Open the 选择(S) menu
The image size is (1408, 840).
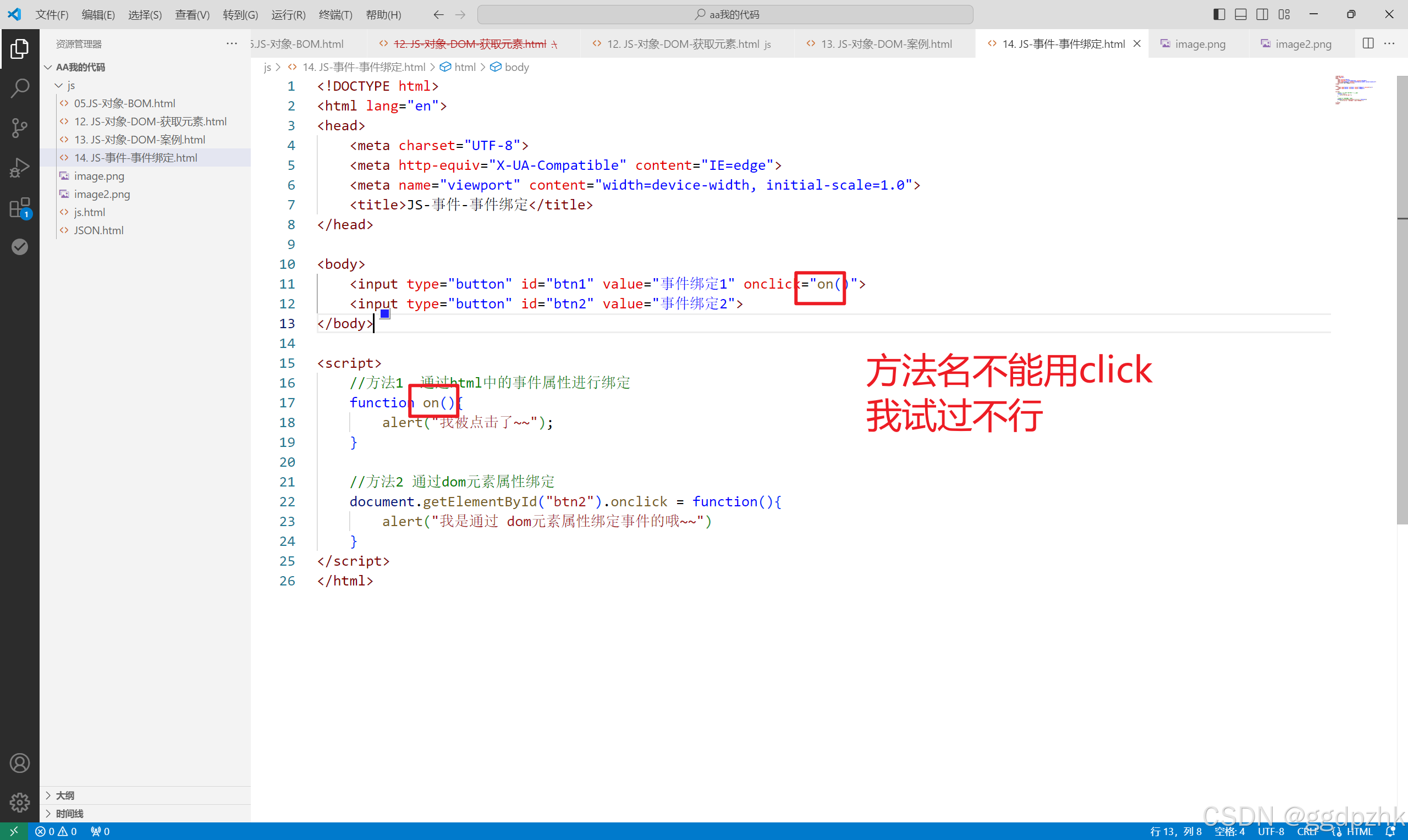(x=145, y=15)
